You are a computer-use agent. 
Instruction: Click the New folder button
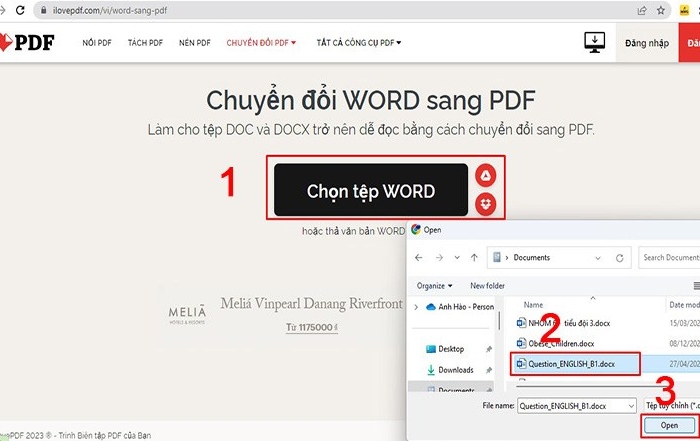coord(488,286)
